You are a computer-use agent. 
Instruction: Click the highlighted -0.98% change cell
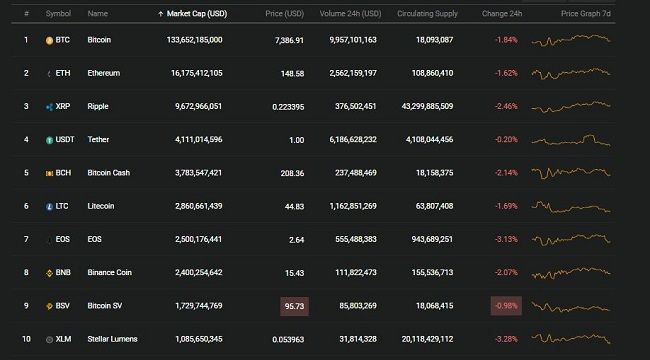(x=506, y=306)
